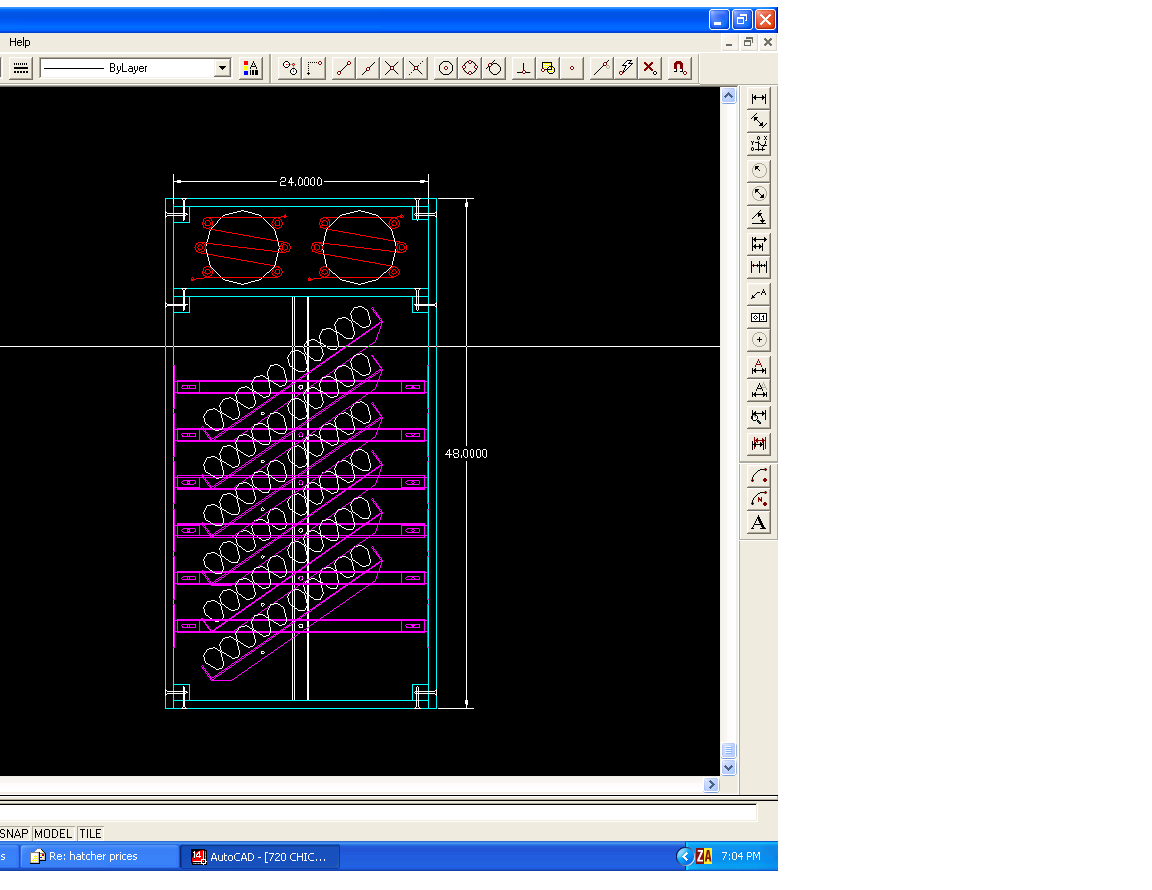Select the Radius Dimension tool
This screenshot has width=1152, height=890.
tap(759, 171)
